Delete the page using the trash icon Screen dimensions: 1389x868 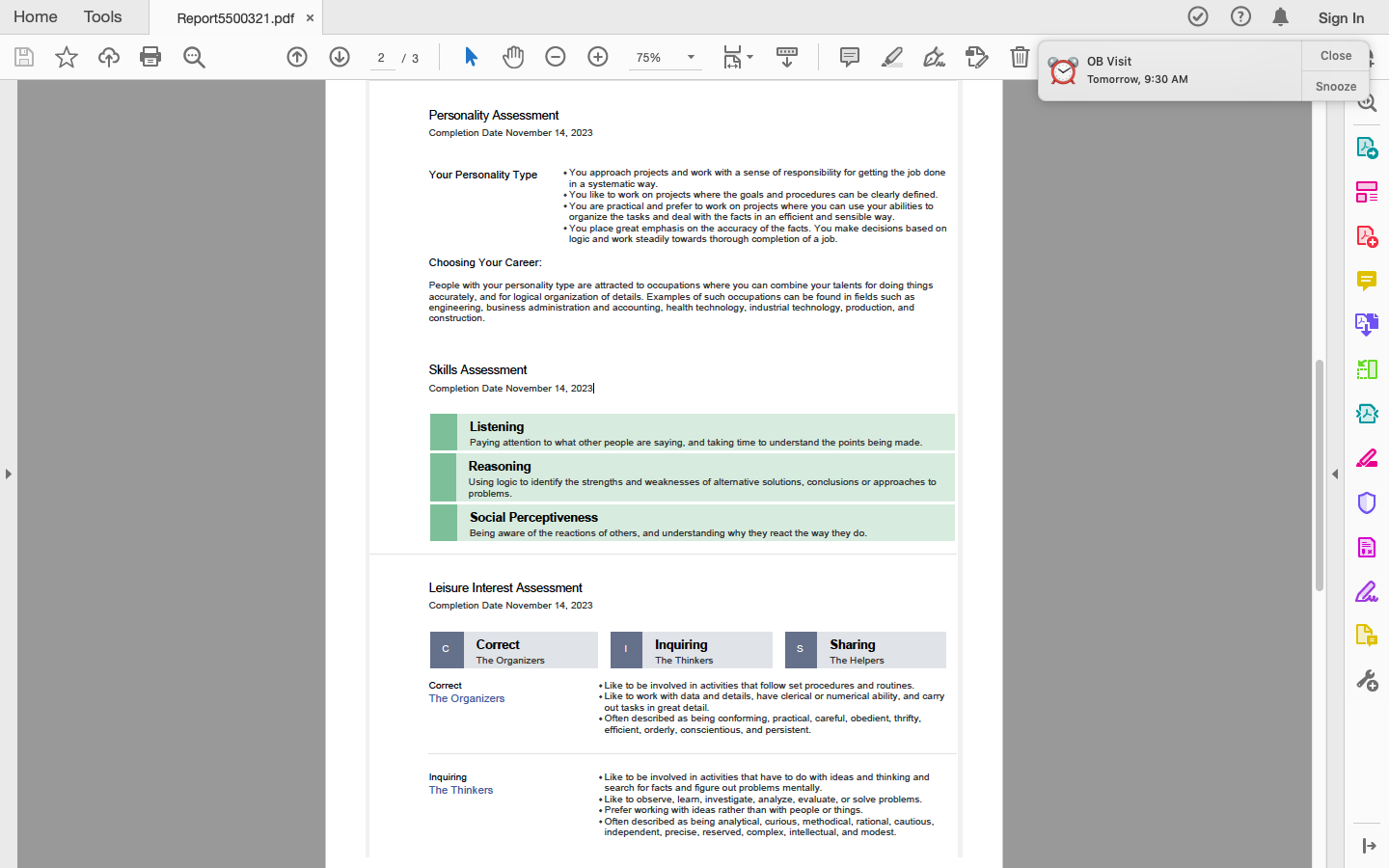click(1020, 57)
